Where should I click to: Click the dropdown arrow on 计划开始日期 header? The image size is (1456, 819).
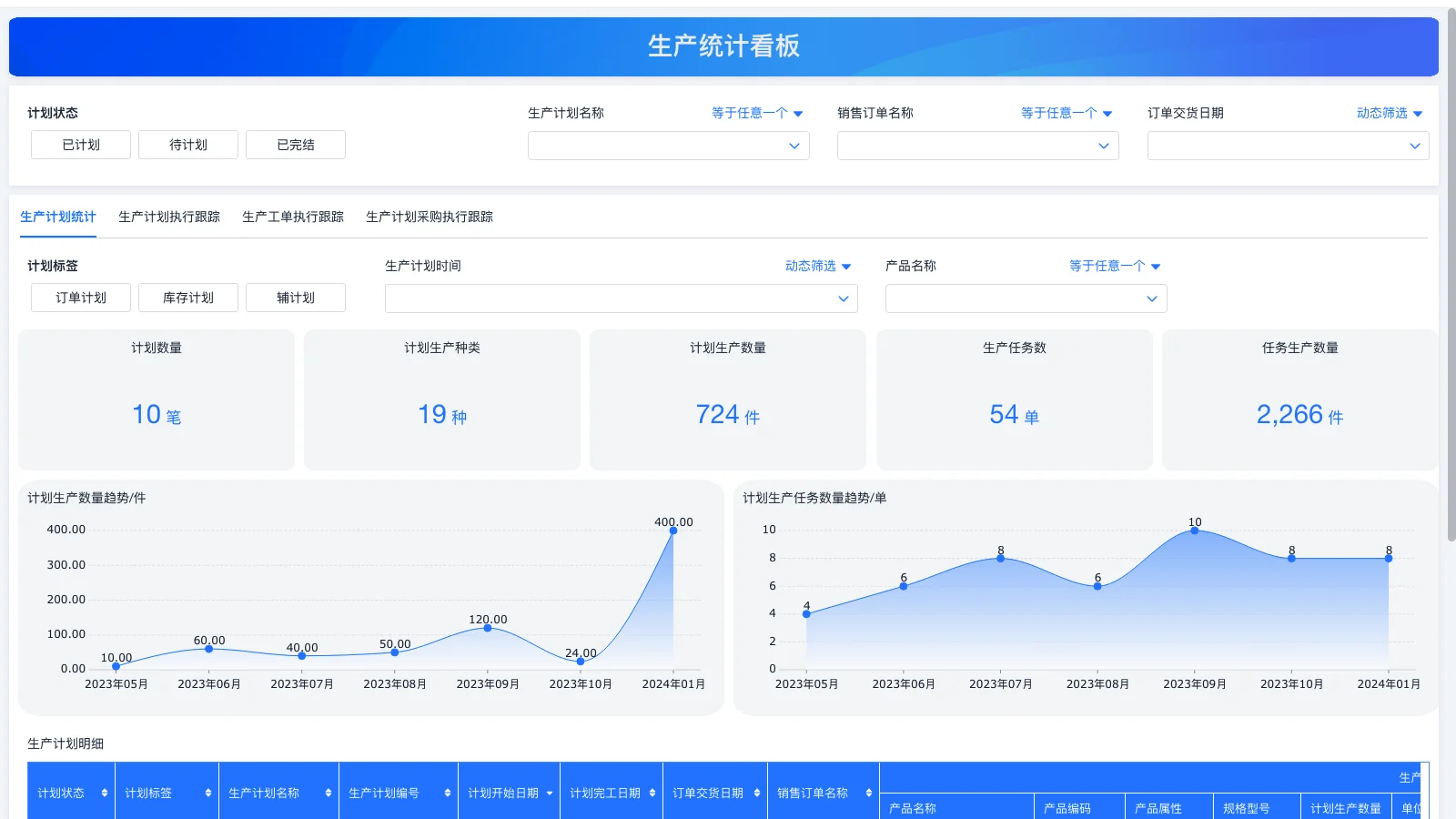[550, 792]
